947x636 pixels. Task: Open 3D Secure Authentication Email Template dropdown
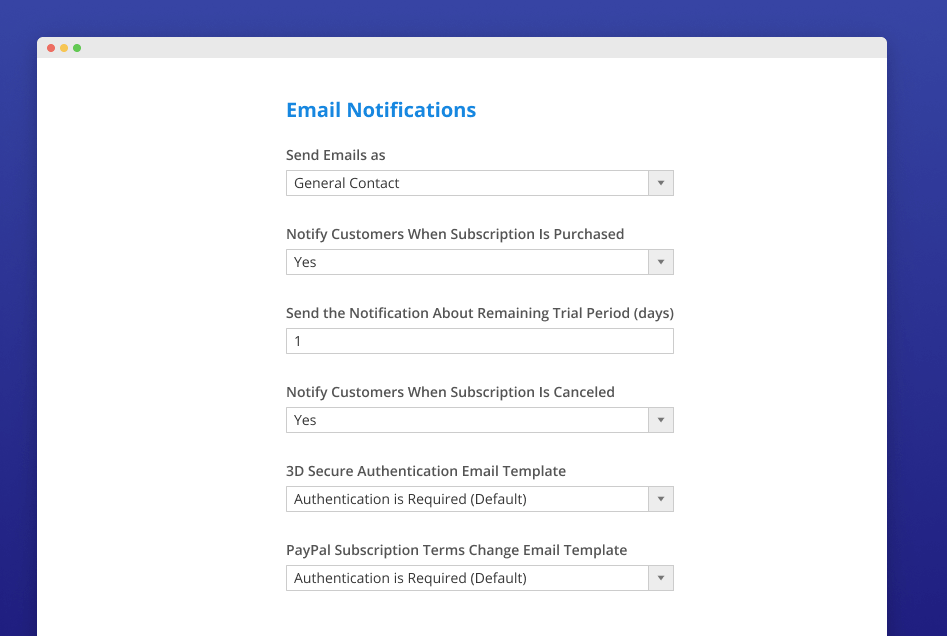pyautogui.click(x=467, y=499)
